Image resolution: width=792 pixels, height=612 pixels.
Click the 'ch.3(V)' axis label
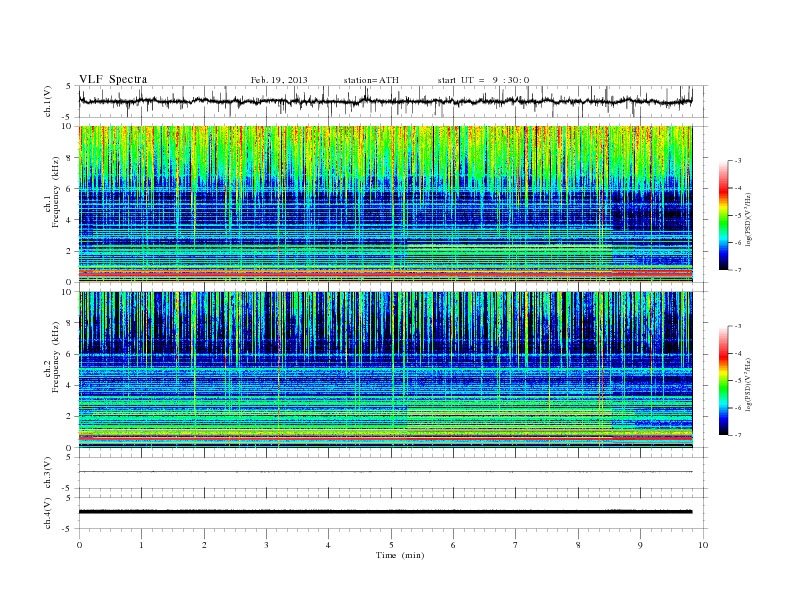(x=48, y=473)
